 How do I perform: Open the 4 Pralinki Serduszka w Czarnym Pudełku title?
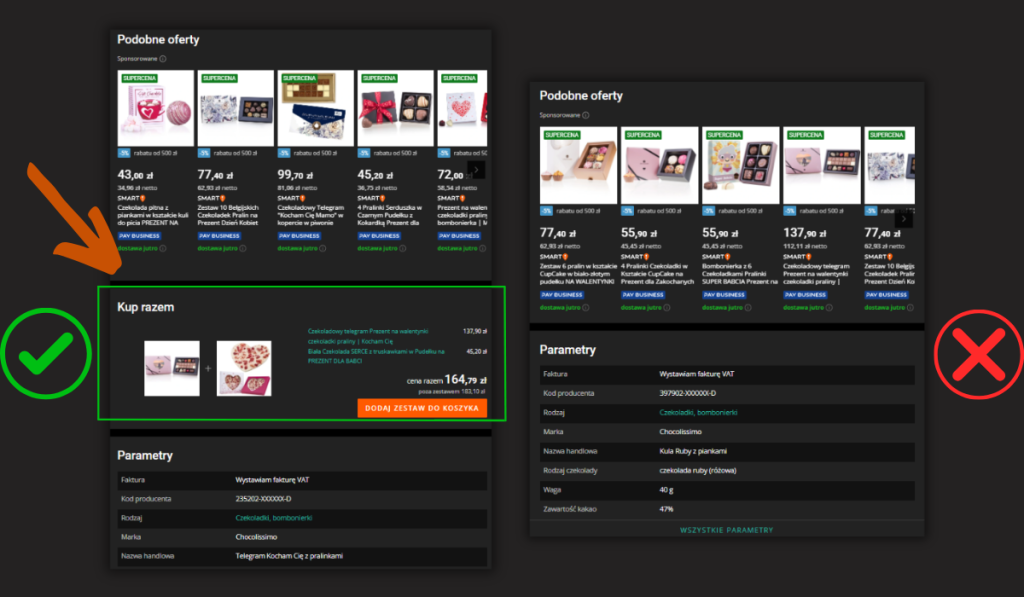pos(391,215)
